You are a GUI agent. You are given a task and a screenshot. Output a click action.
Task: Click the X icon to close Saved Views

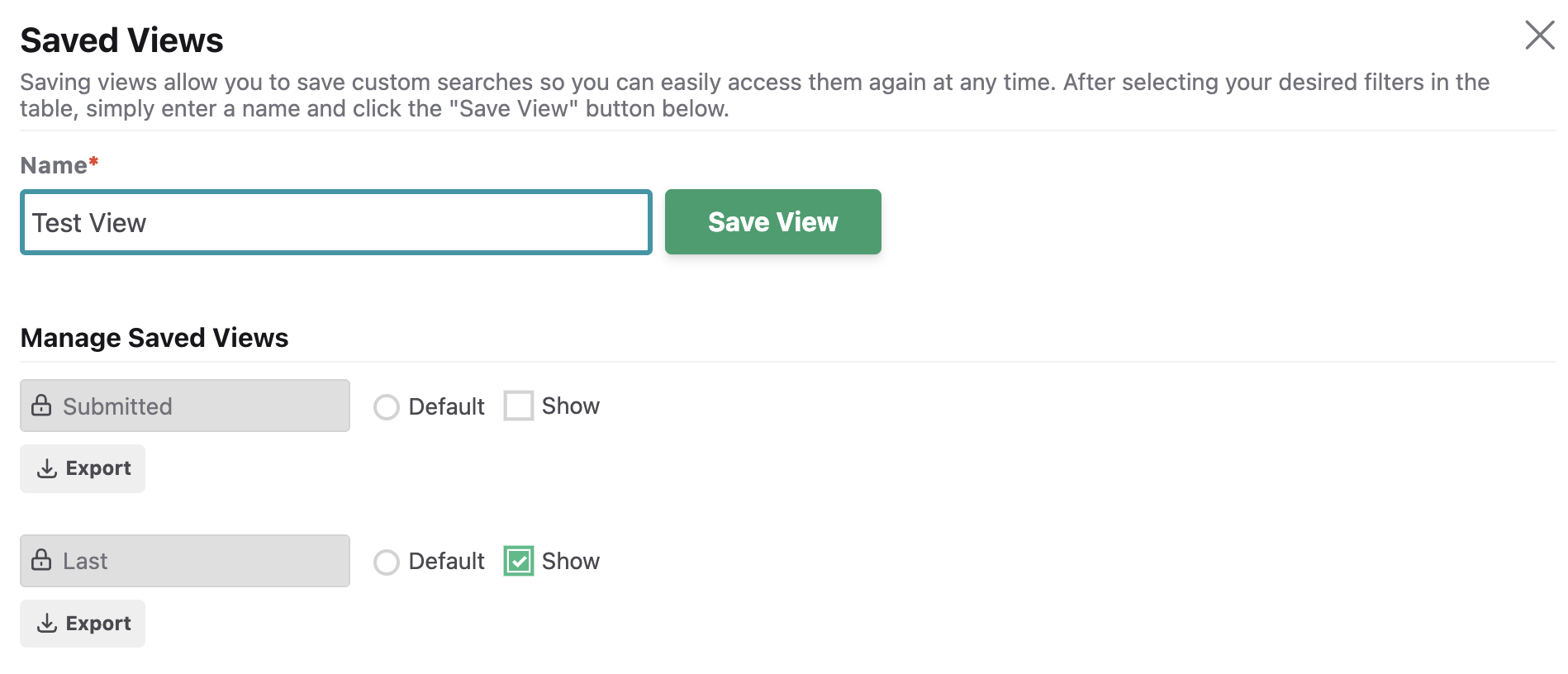[1539, 35]
